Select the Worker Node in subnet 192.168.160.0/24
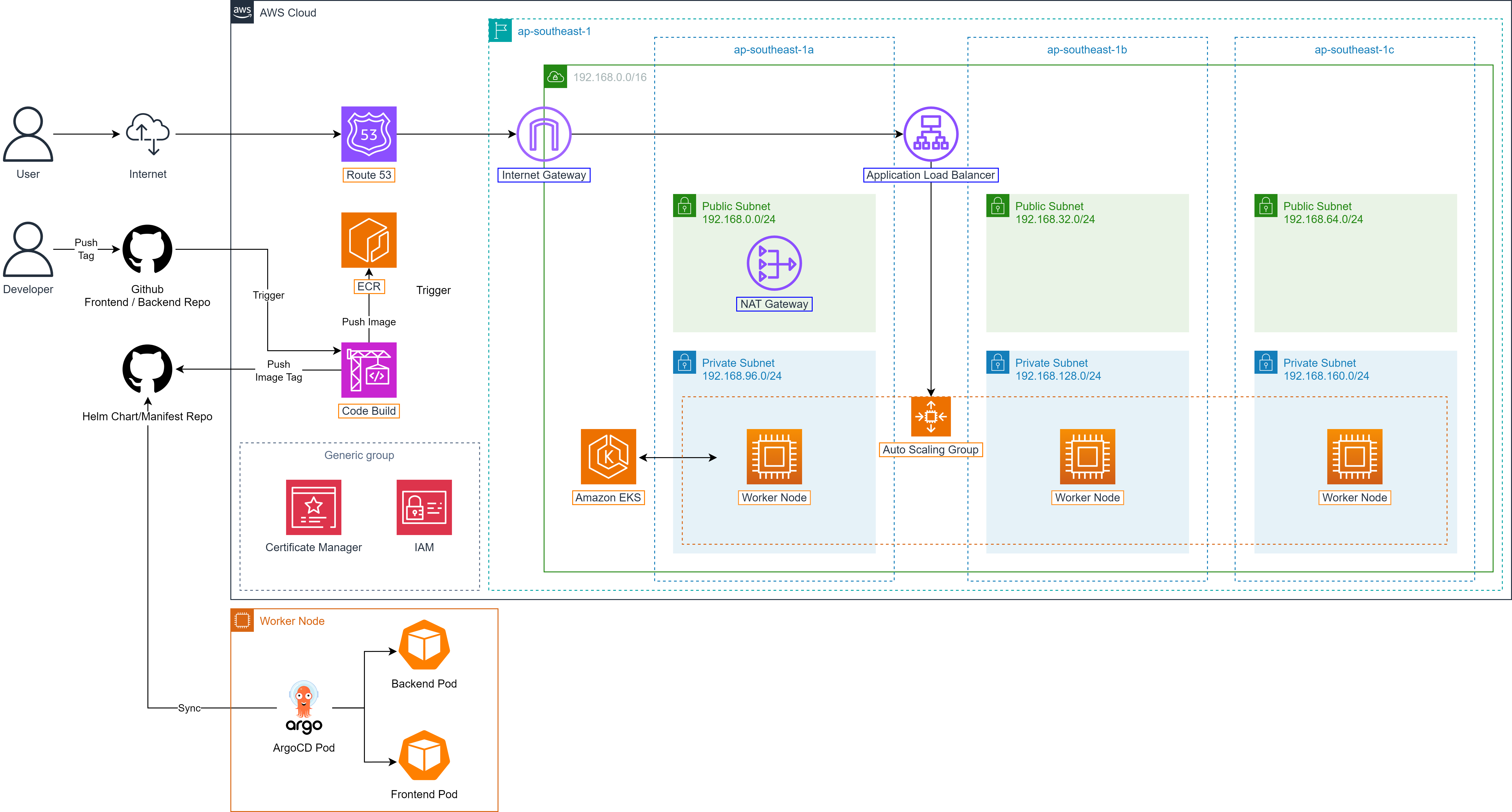 tap(1354, 457)
